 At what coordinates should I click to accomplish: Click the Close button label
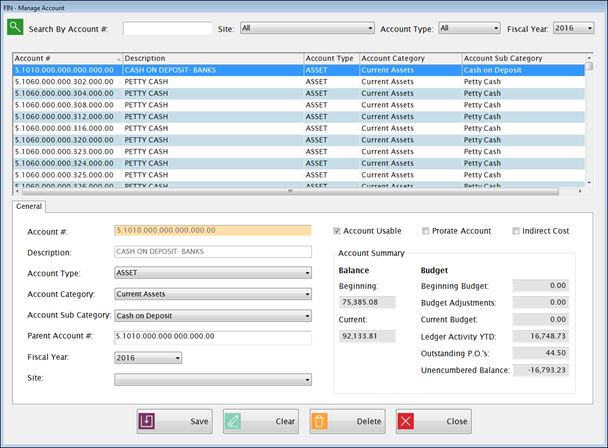coord(457,421)
